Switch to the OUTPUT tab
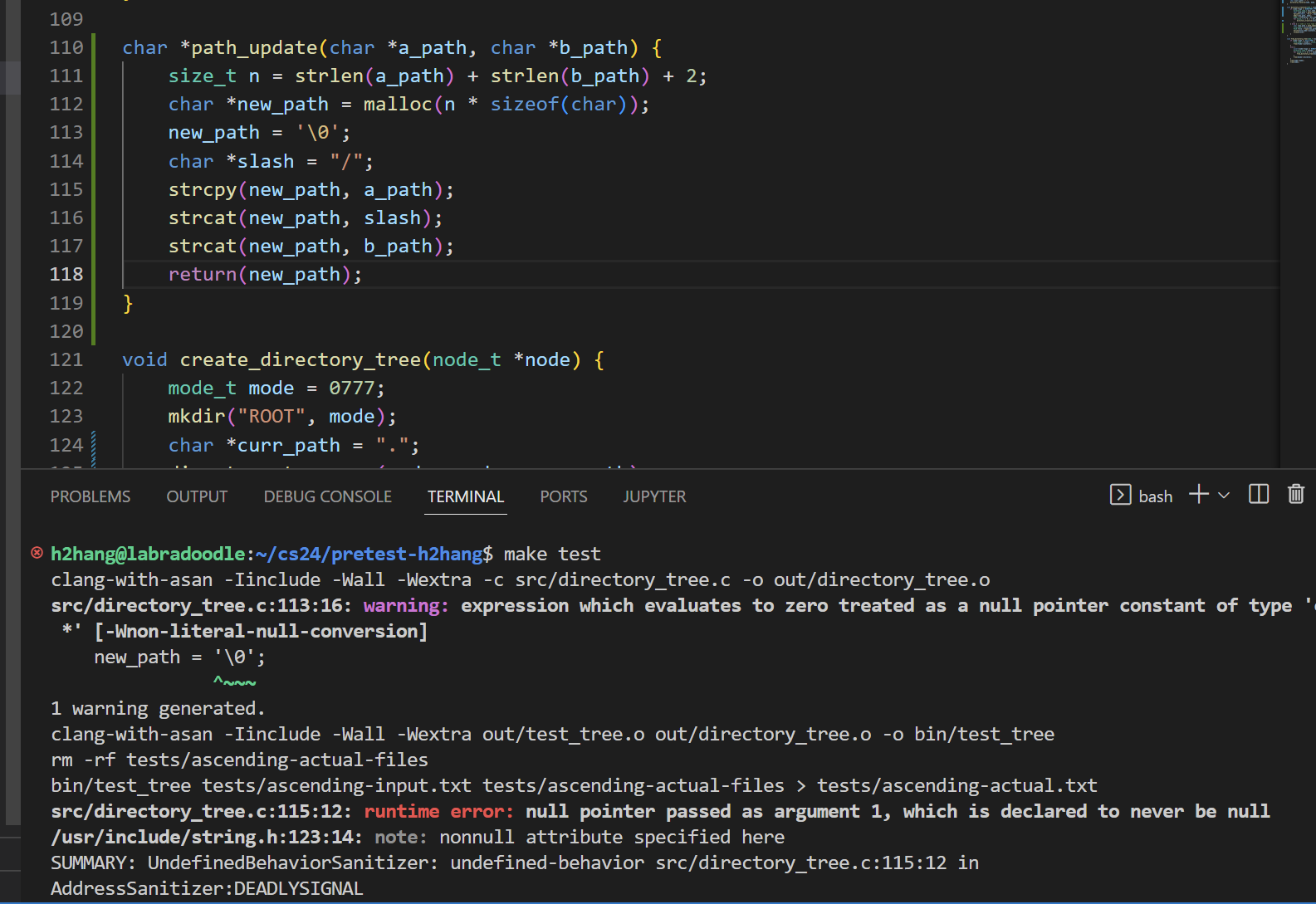1316x904 pixels. 197,496
